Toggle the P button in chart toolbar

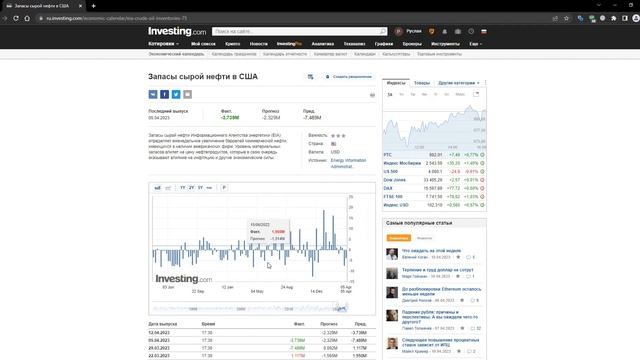pos(224,188)
